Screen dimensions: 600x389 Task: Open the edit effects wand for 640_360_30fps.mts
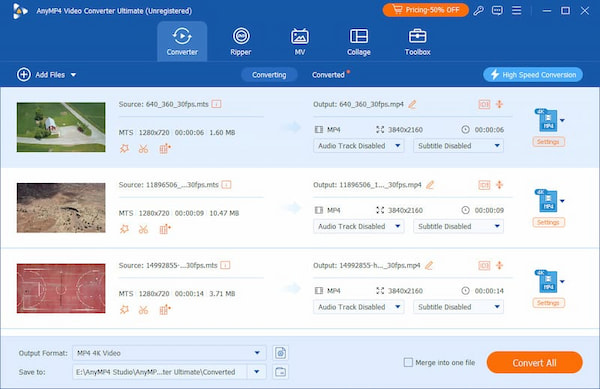click(124, 149)
